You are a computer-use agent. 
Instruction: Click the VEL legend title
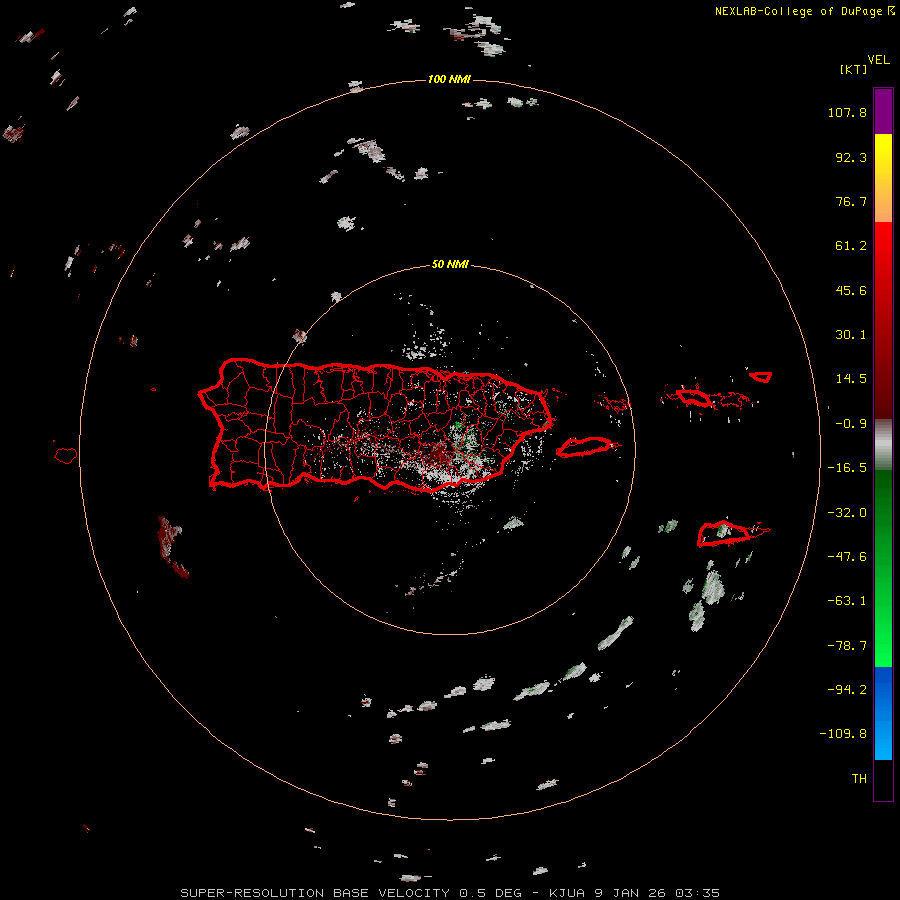[x=878, y=60]
